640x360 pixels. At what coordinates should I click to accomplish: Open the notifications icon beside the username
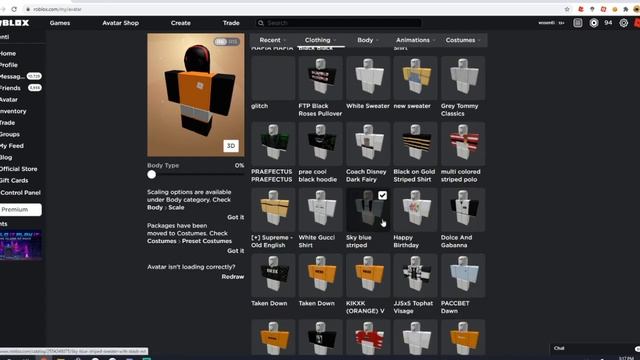pyautogui.click(x=578, y=23)
